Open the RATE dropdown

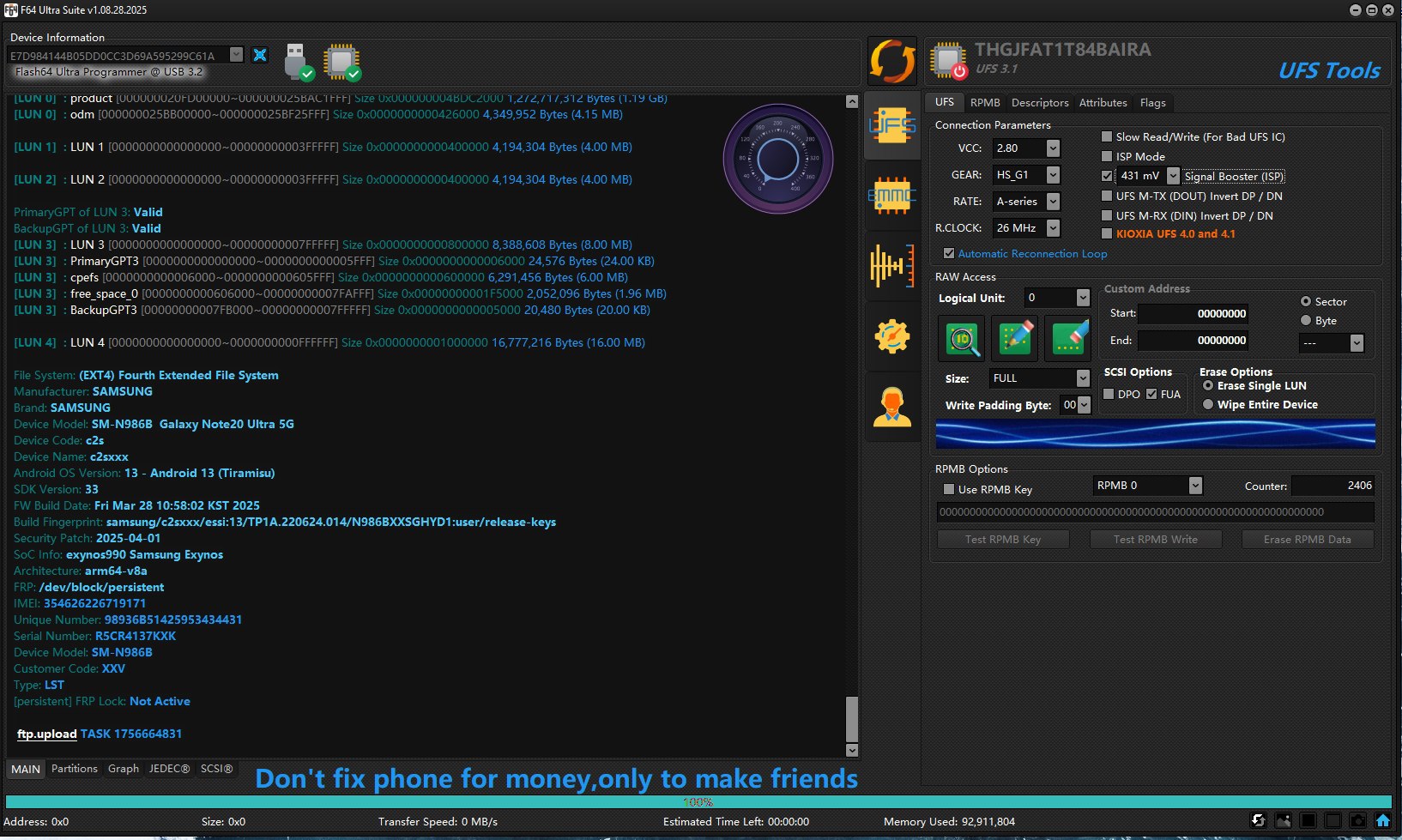[x=1053, y=202]
